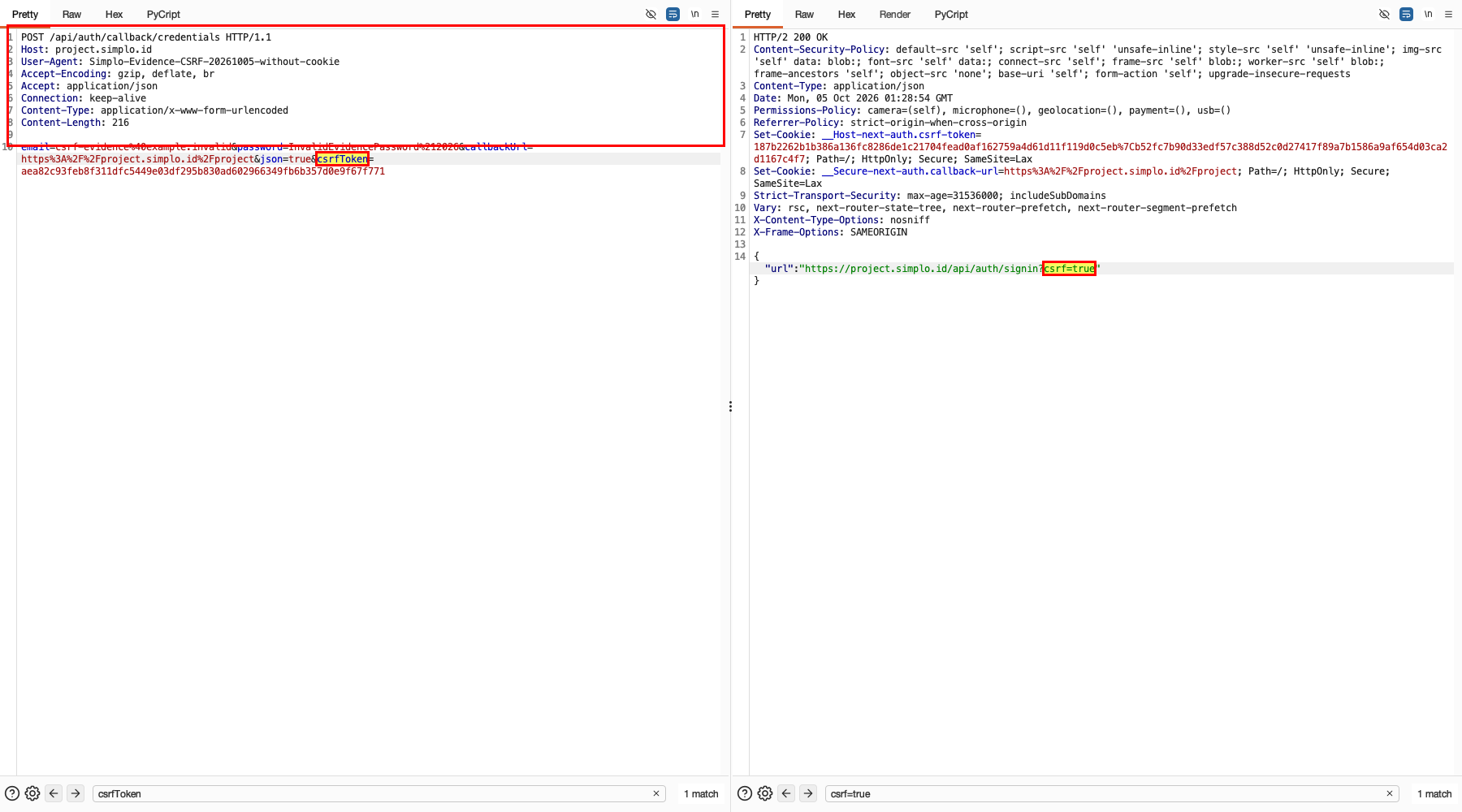Select the request pane's PyCript tab
The height and width of the screenshot is (812, 1462).
click(163, 15)
